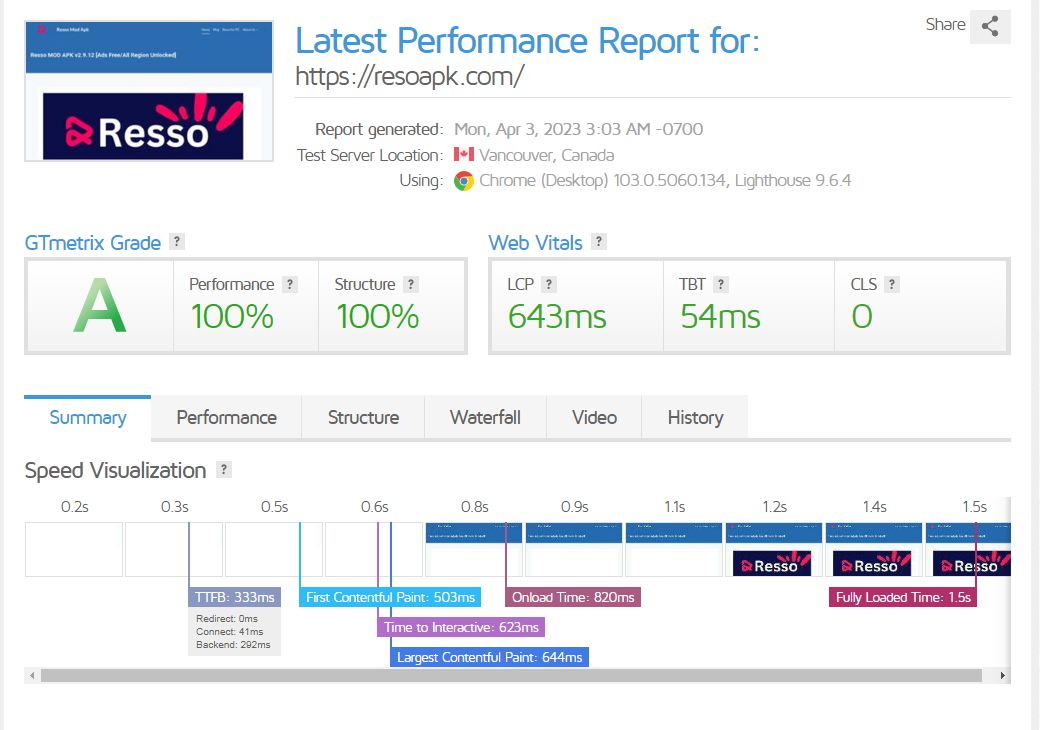
Task: Select the Performance tab
Action: (x=226, y=416)
